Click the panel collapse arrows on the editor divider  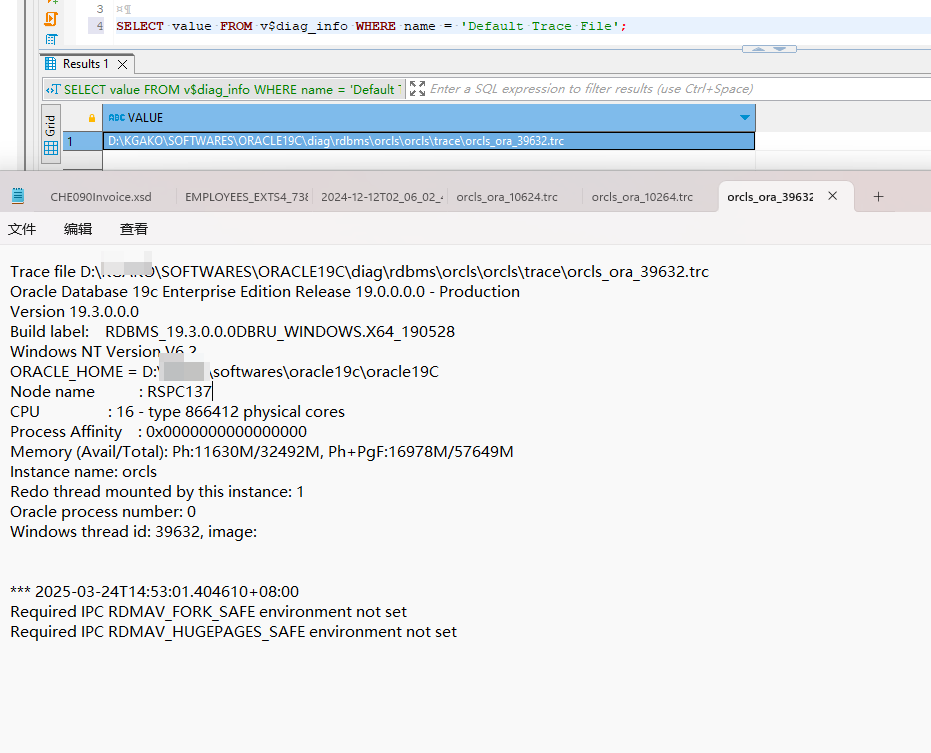[769, 49]
